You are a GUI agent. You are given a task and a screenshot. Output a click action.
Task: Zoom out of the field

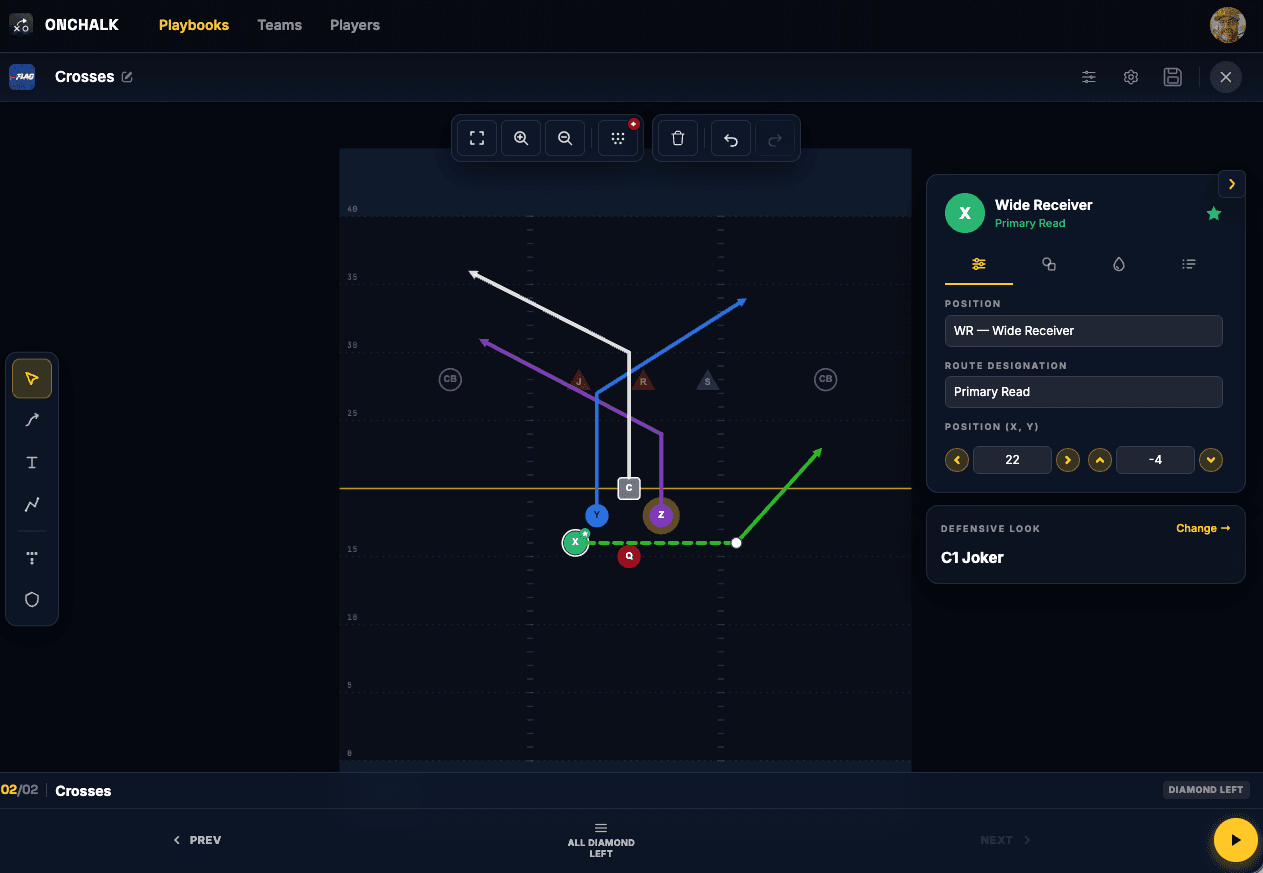coord(565,139)
